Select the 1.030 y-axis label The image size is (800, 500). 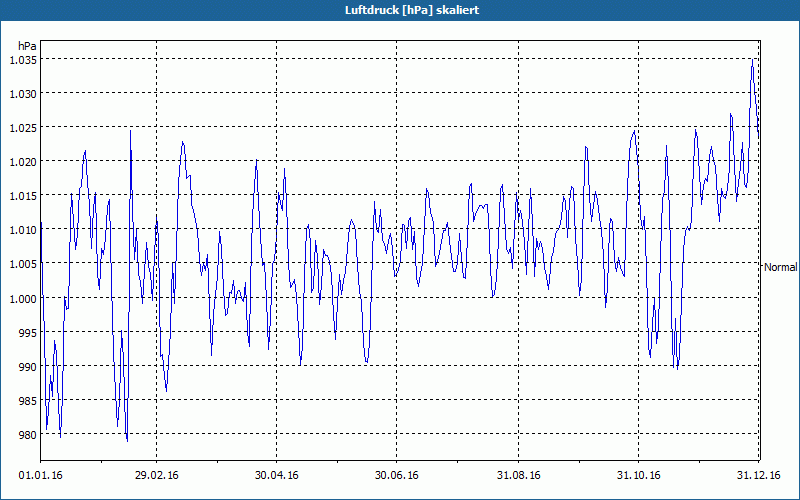[23, 94]
